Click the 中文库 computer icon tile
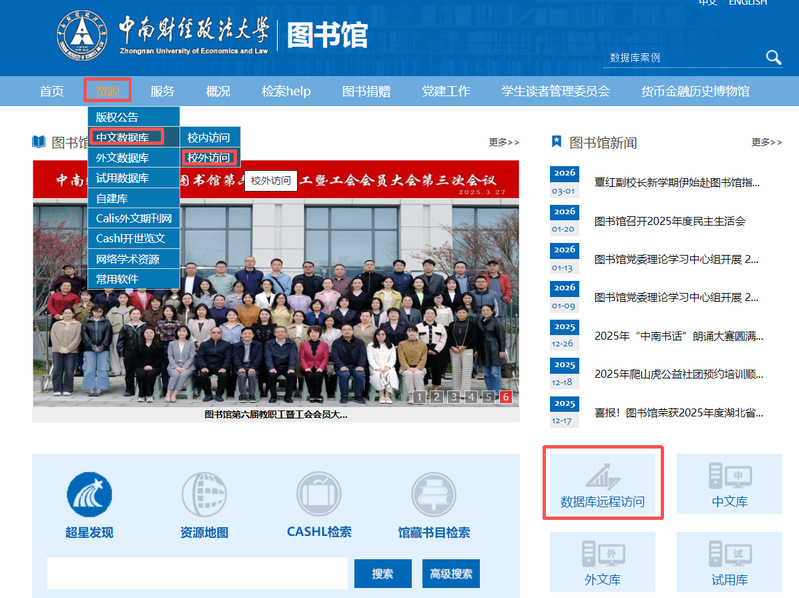This screenshot has width=799, height=598. [x=729, y=485]
